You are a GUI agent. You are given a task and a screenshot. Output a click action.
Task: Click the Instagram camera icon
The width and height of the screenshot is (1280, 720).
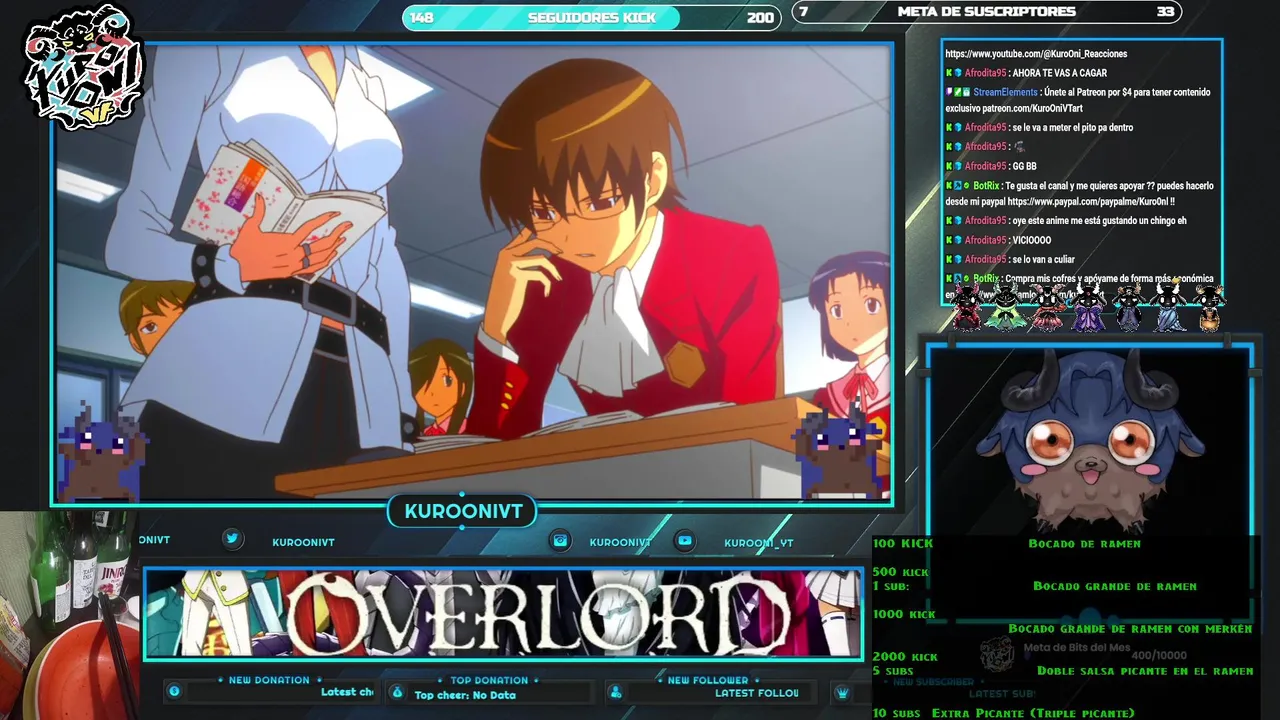pyautogui.click(x=561, y=540)
